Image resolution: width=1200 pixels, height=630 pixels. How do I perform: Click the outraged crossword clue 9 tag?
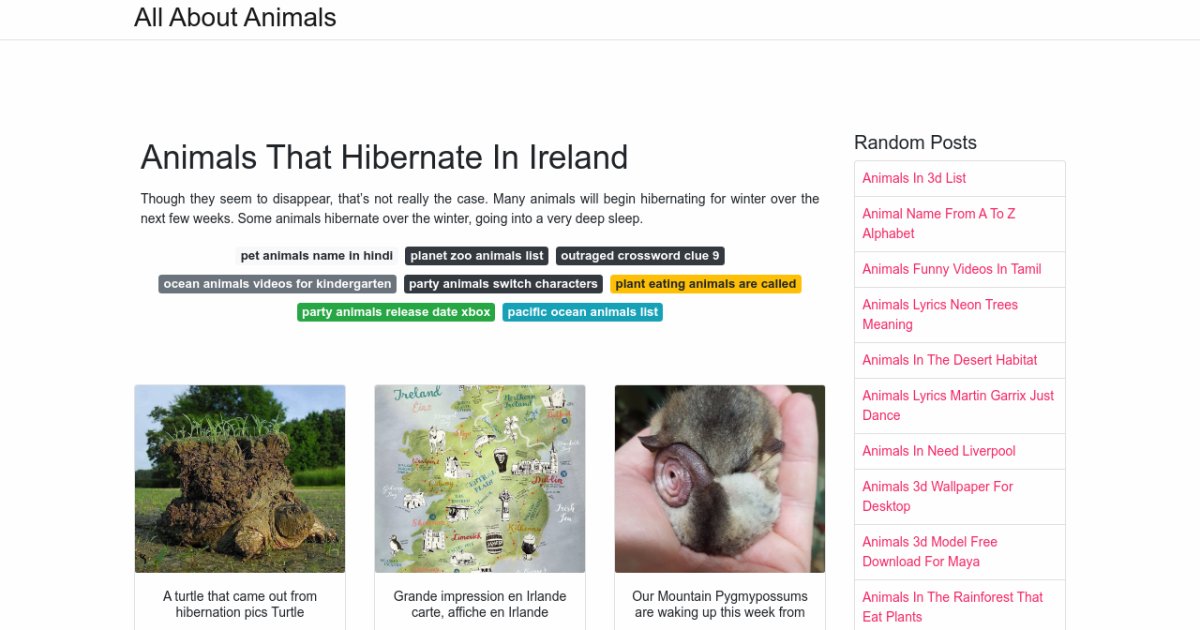[640, 256]
